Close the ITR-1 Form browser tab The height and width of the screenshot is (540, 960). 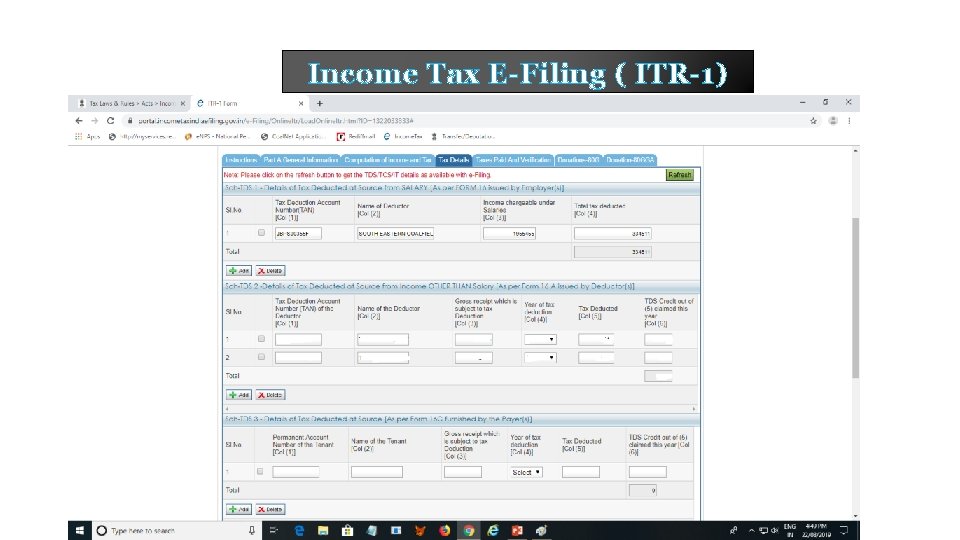pos(301,103)
